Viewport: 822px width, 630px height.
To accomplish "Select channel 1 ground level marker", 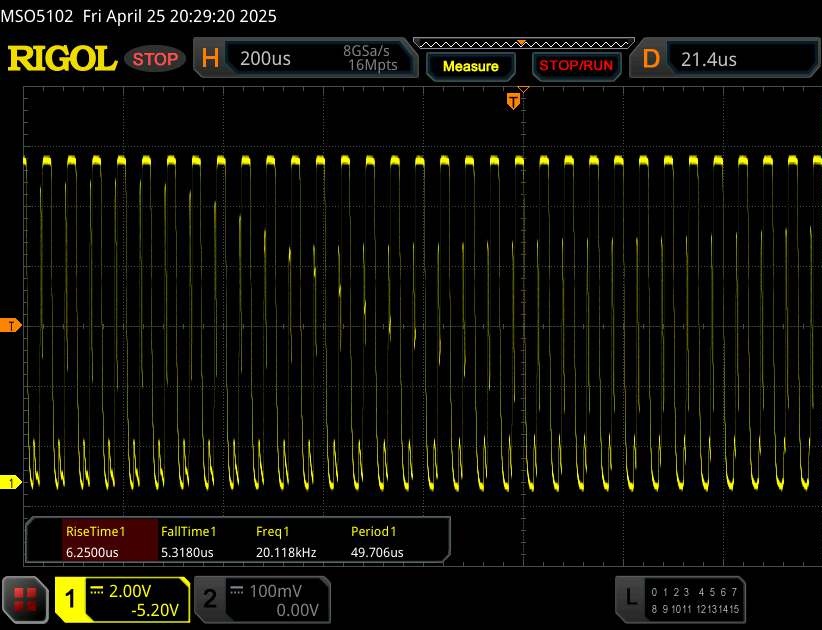I will pos(10,482).
